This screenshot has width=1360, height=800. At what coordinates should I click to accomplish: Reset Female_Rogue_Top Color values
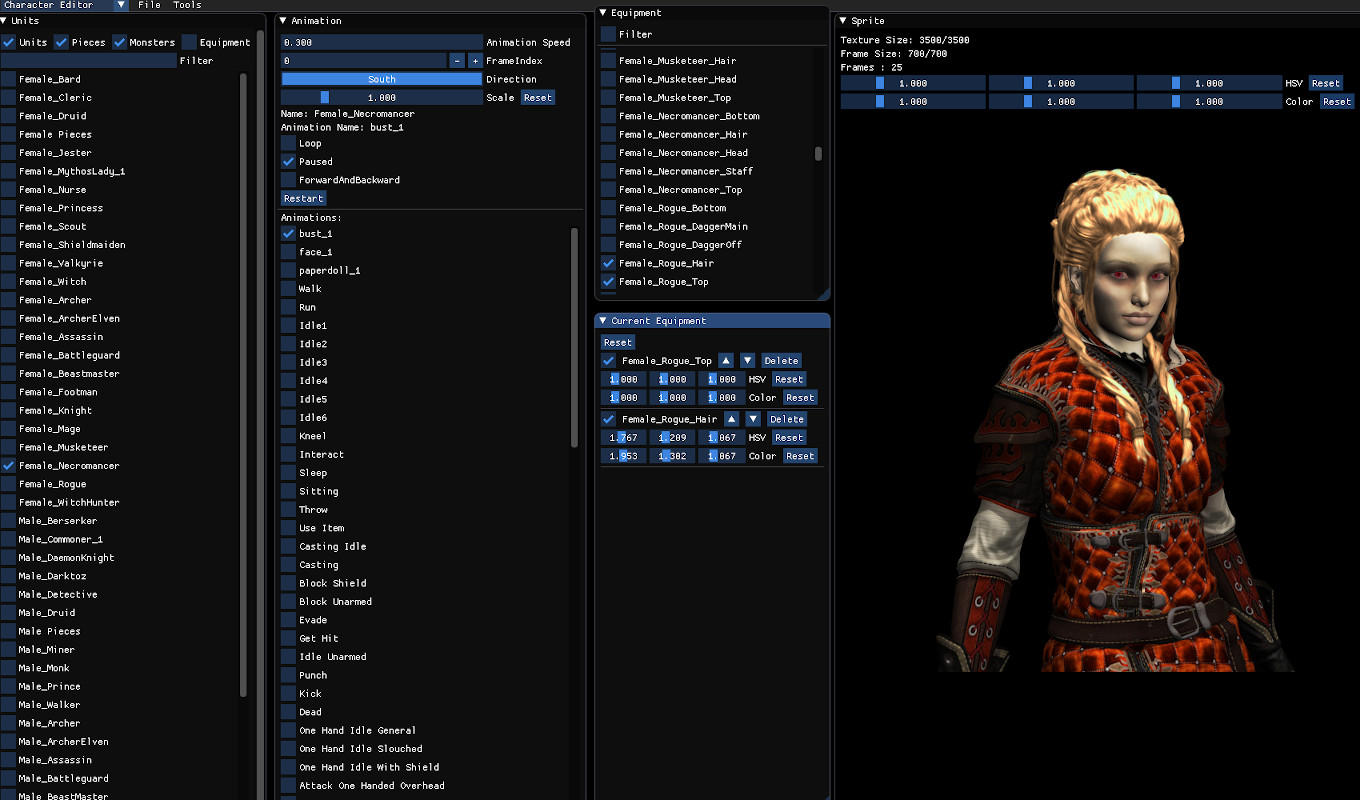coord(800,398)
